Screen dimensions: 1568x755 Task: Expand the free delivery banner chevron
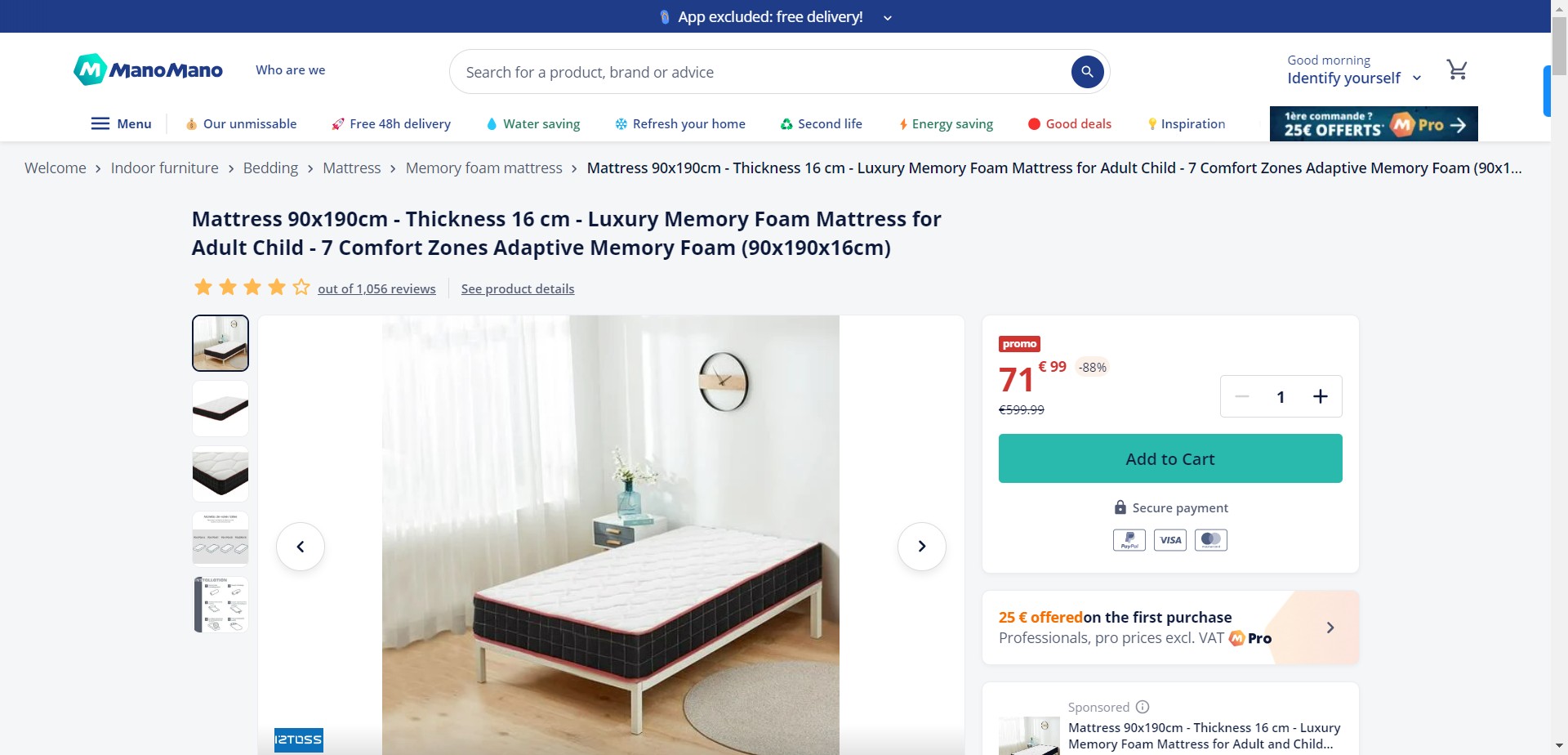[x=888, y=17]
